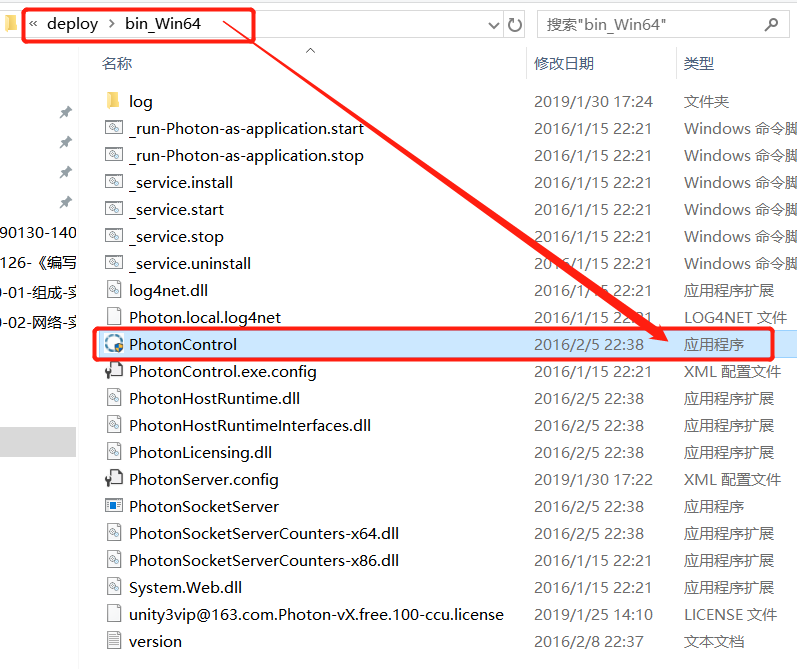Click the LOG4NET 文件 type cell

pos(735,317)
